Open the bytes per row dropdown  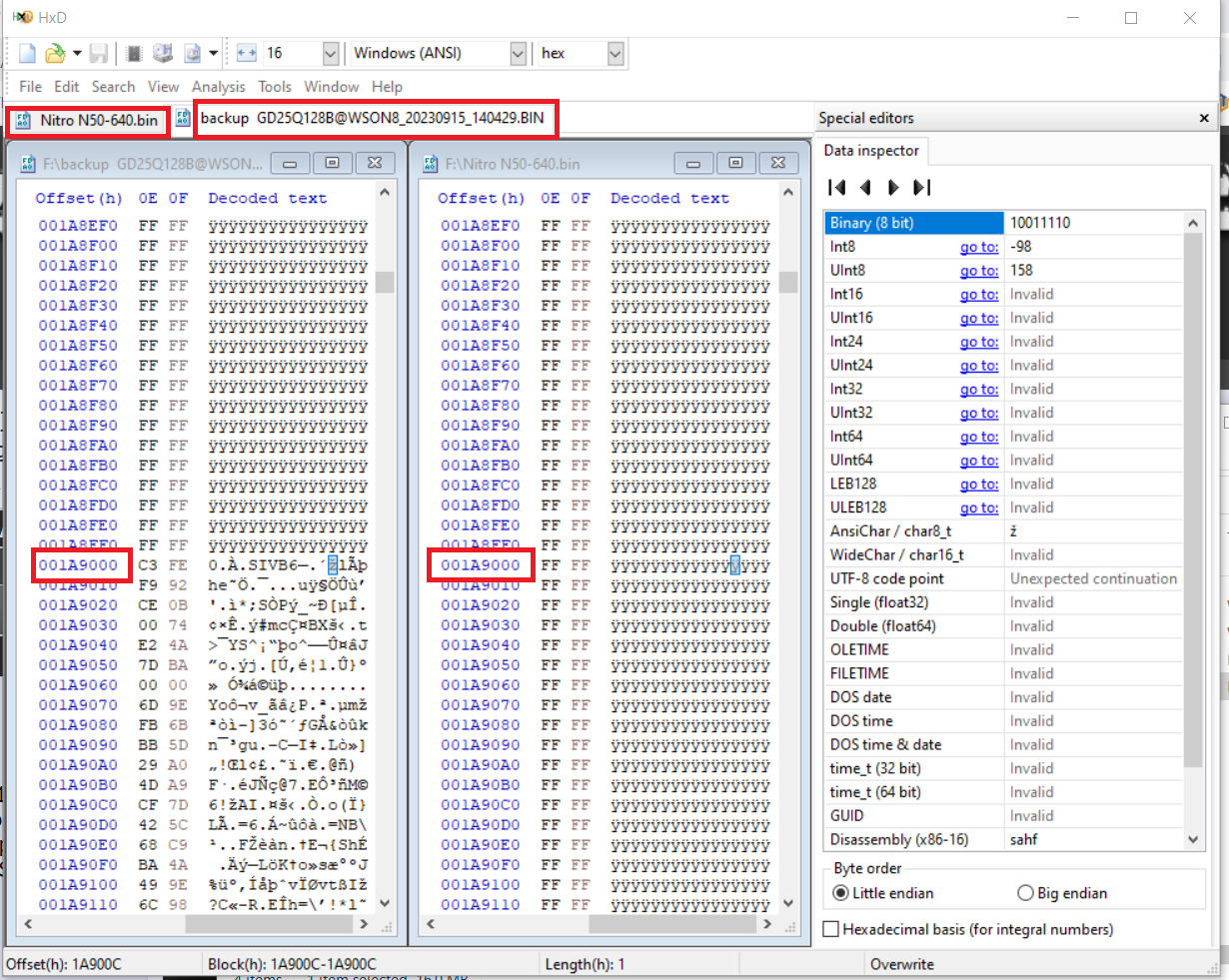coord(331,54)
